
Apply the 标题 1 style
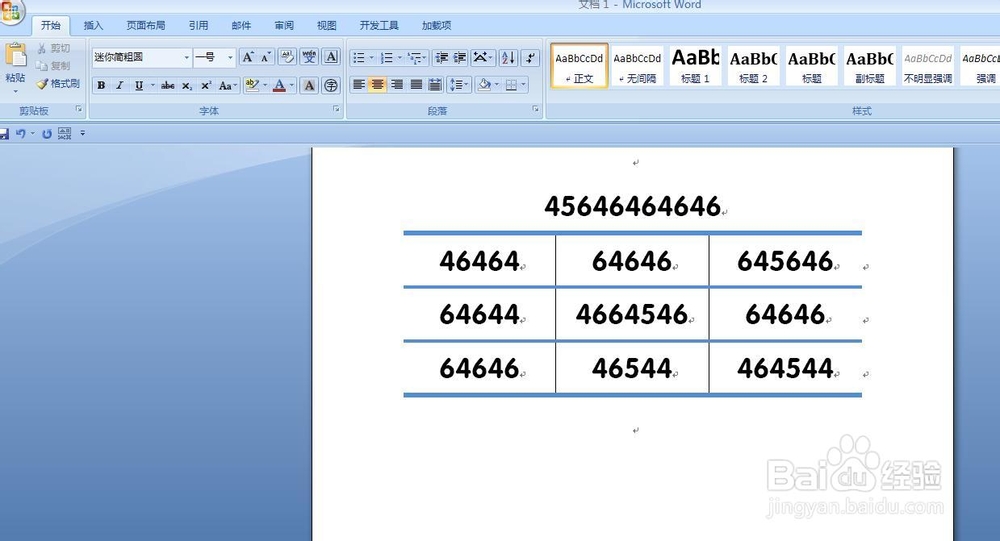[x=695, y=66]
